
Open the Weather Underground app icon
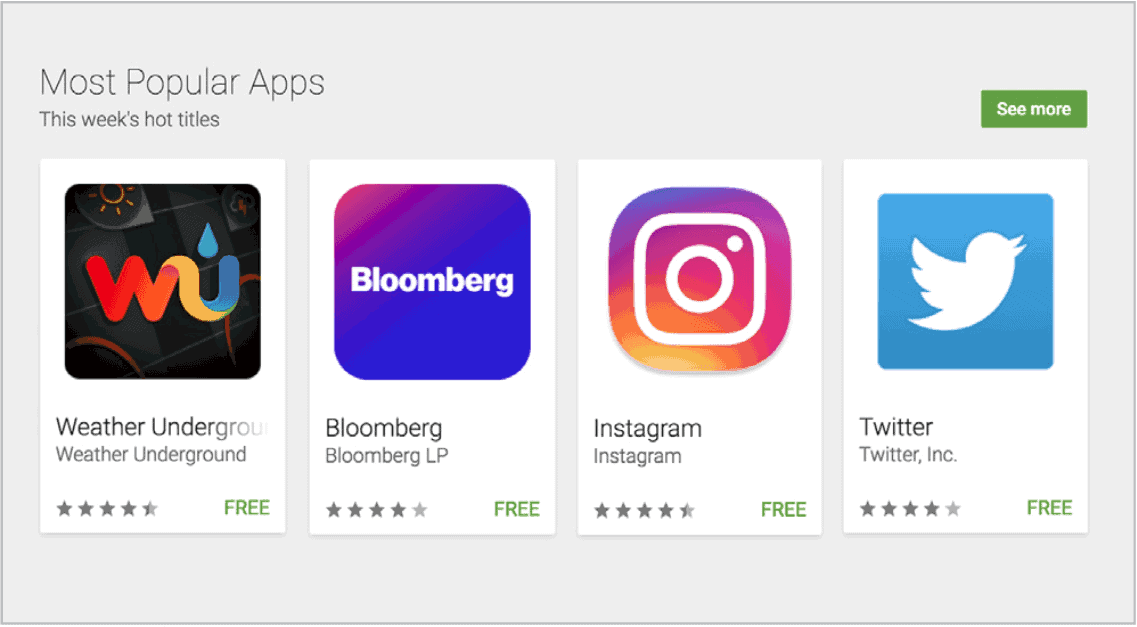tap(162, 281)
